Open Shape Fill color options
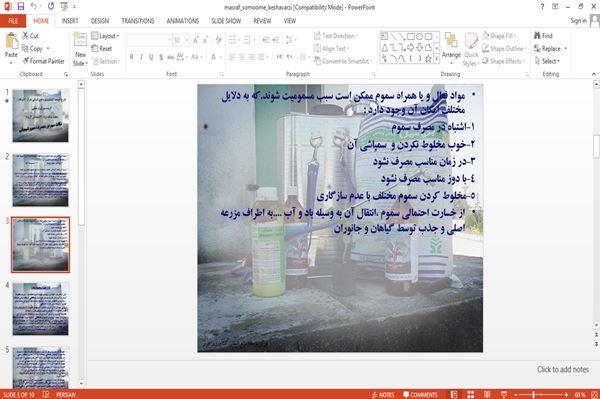 [499, 36]
